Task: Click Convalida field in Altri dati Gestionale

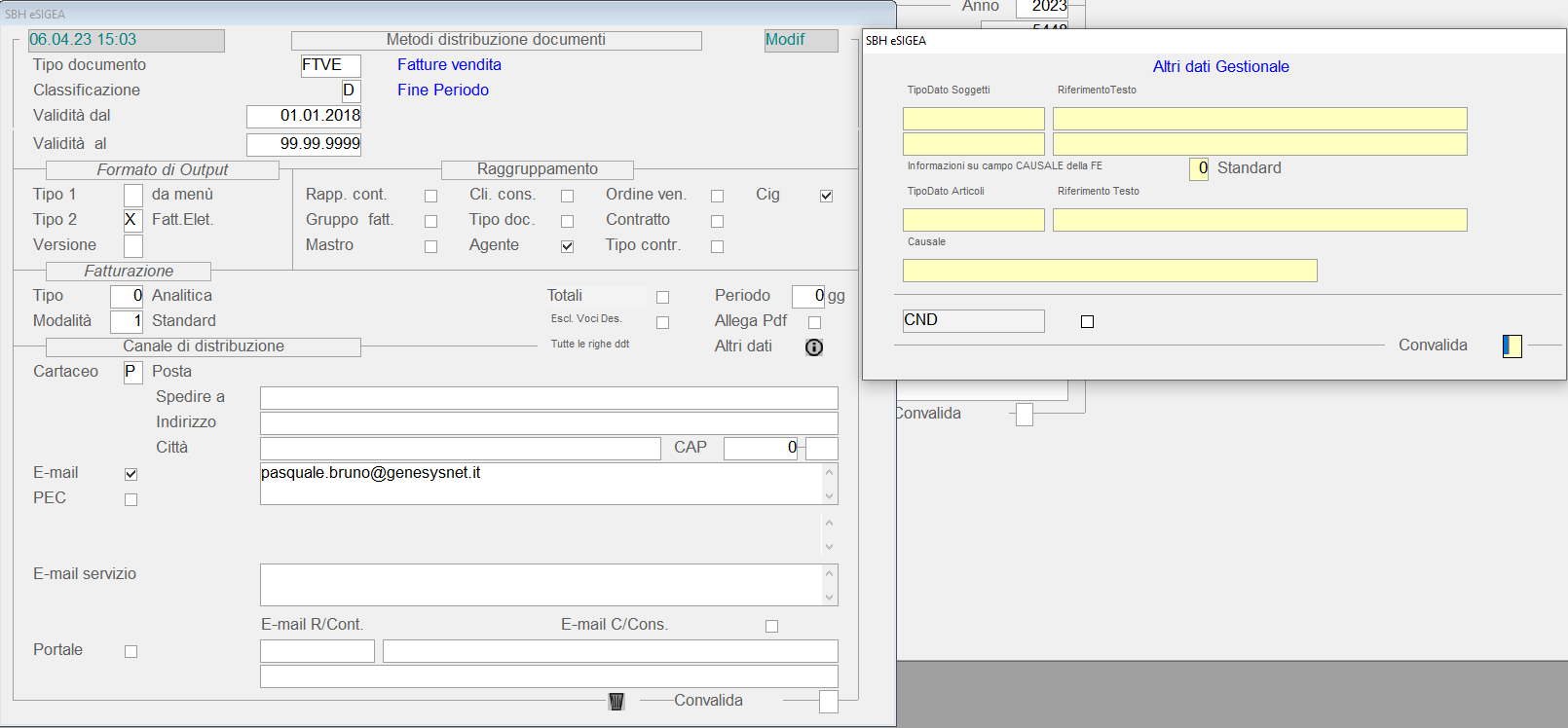Action: pos(1512,346)
